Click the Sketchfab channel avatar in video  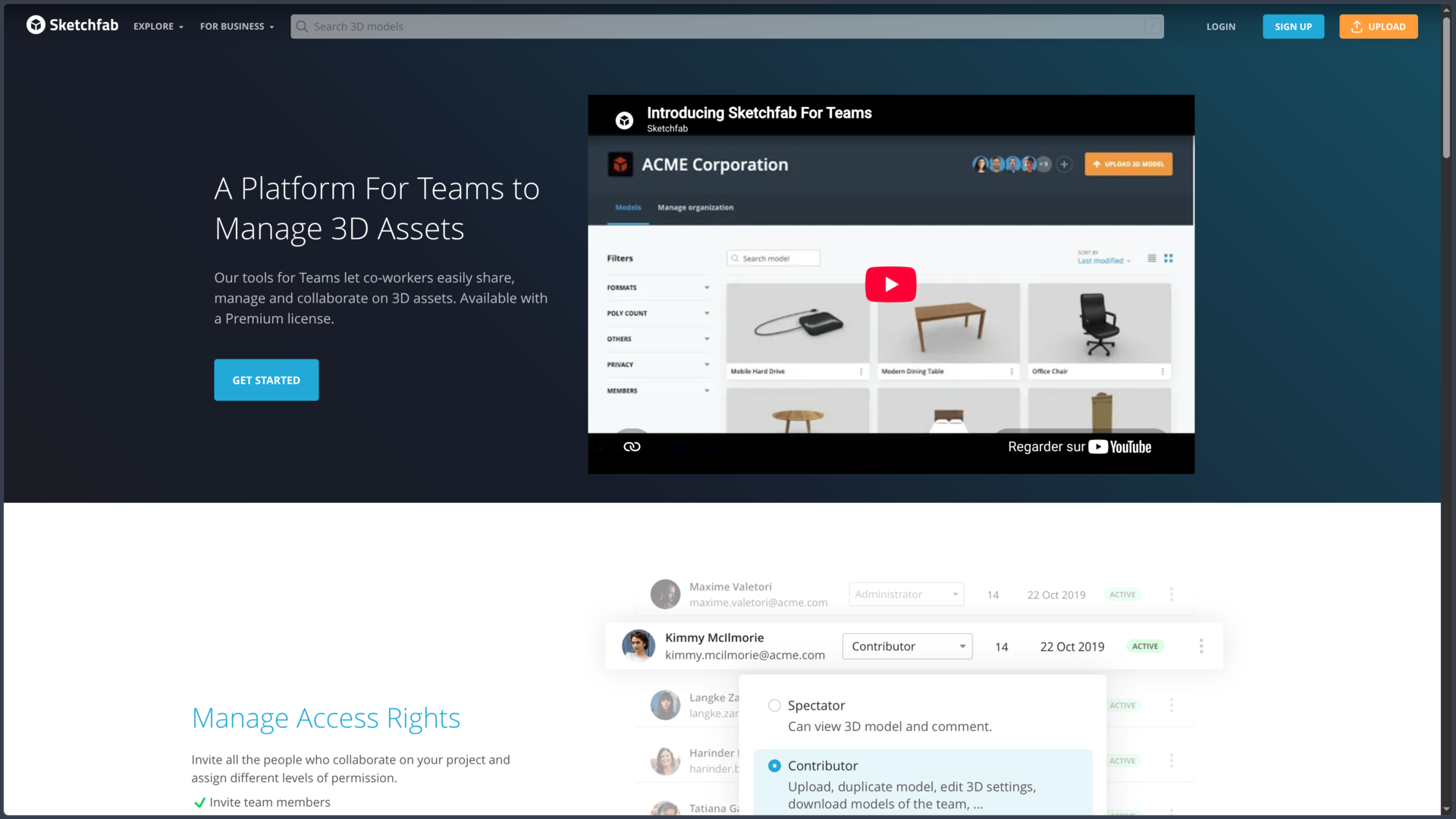coord(624,120)
